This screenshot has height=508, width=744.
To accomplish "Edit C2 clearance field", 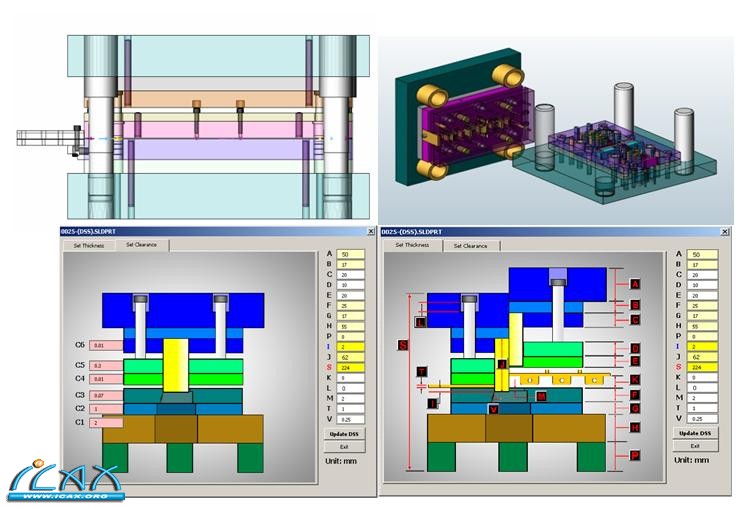I will point(106,409).
